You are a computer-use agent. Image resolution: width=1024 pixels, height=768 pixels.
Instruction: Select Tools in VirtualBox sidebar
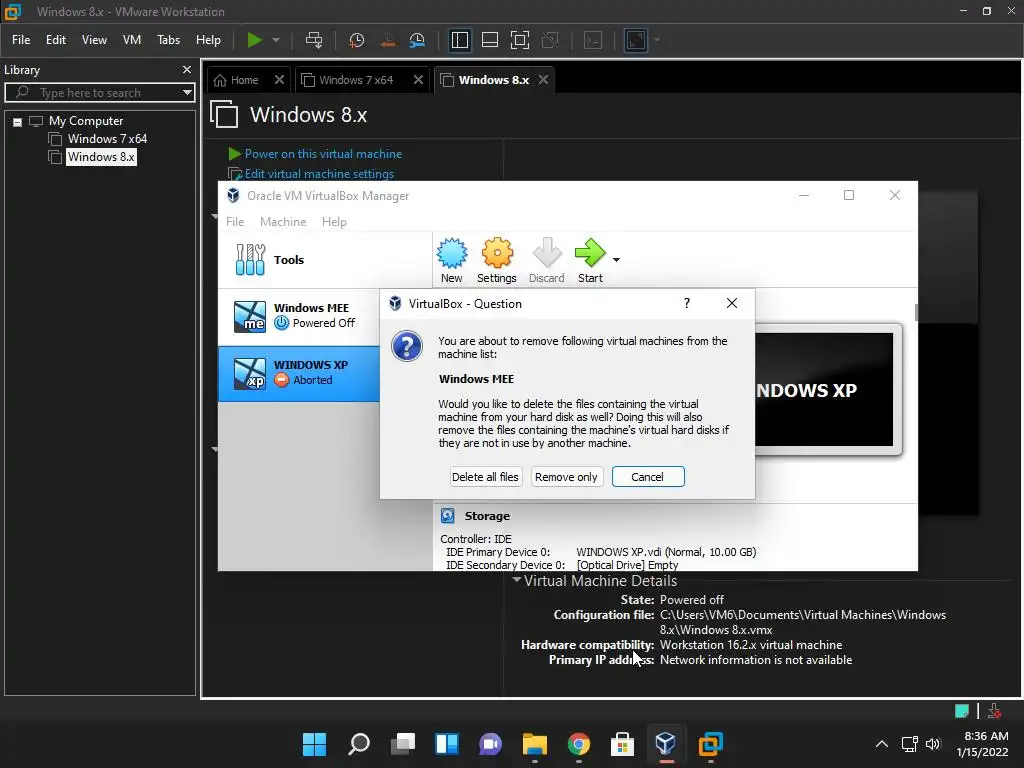pos(325,260)
